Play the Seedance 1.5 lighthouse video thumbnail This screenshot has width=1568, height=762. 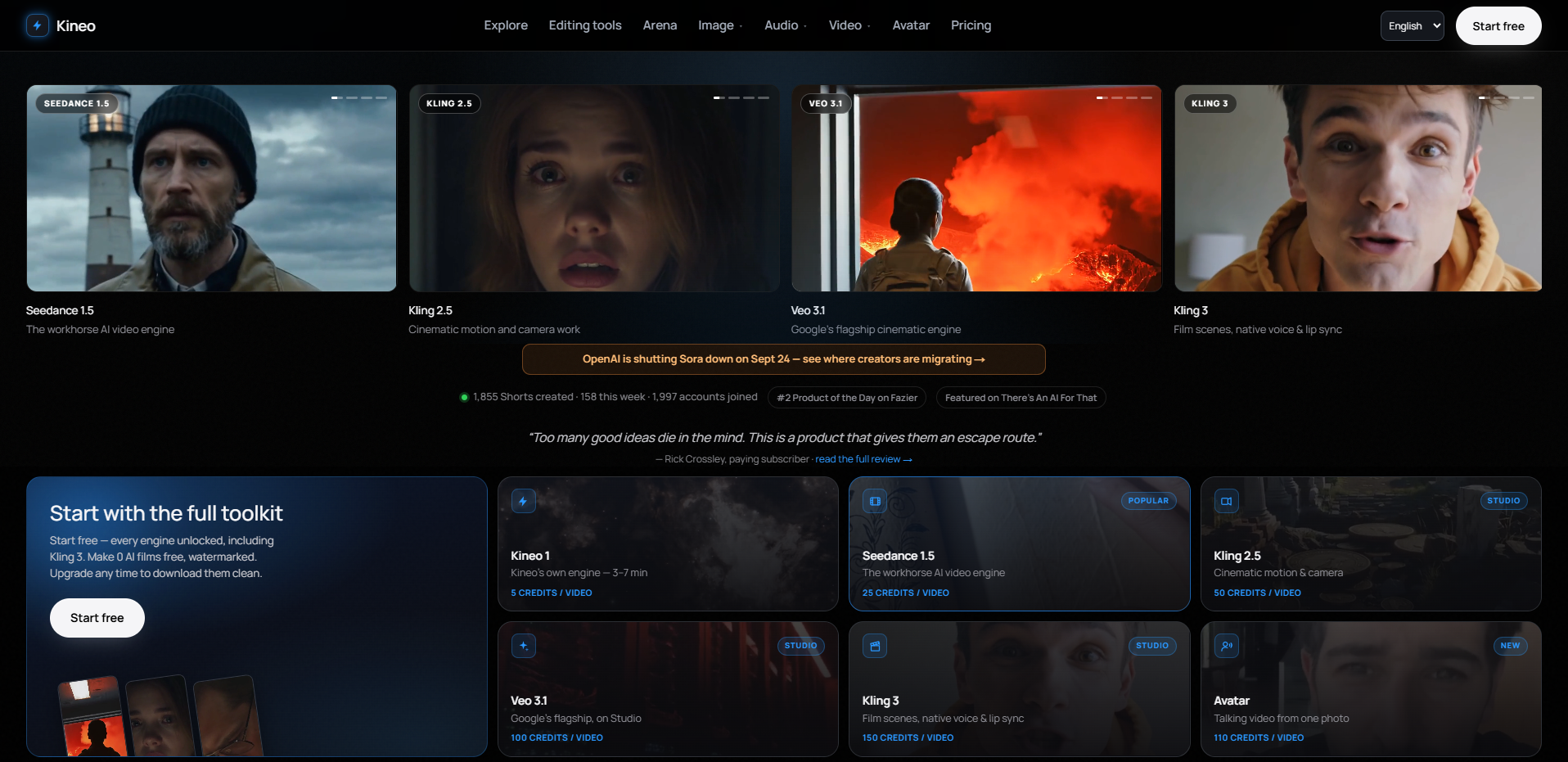[211, 188]
